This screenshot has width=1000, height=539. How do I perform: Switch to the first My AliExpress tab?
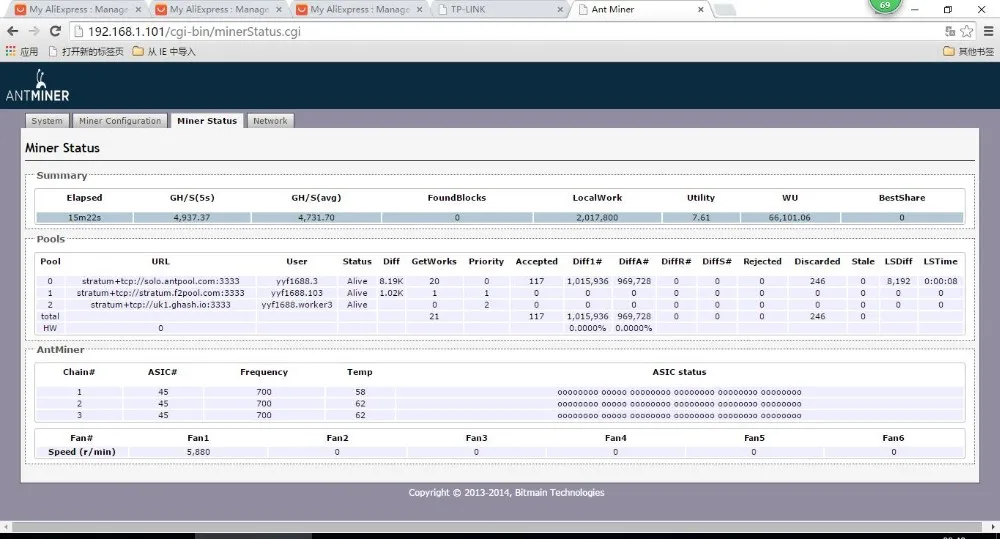point(77,10)
